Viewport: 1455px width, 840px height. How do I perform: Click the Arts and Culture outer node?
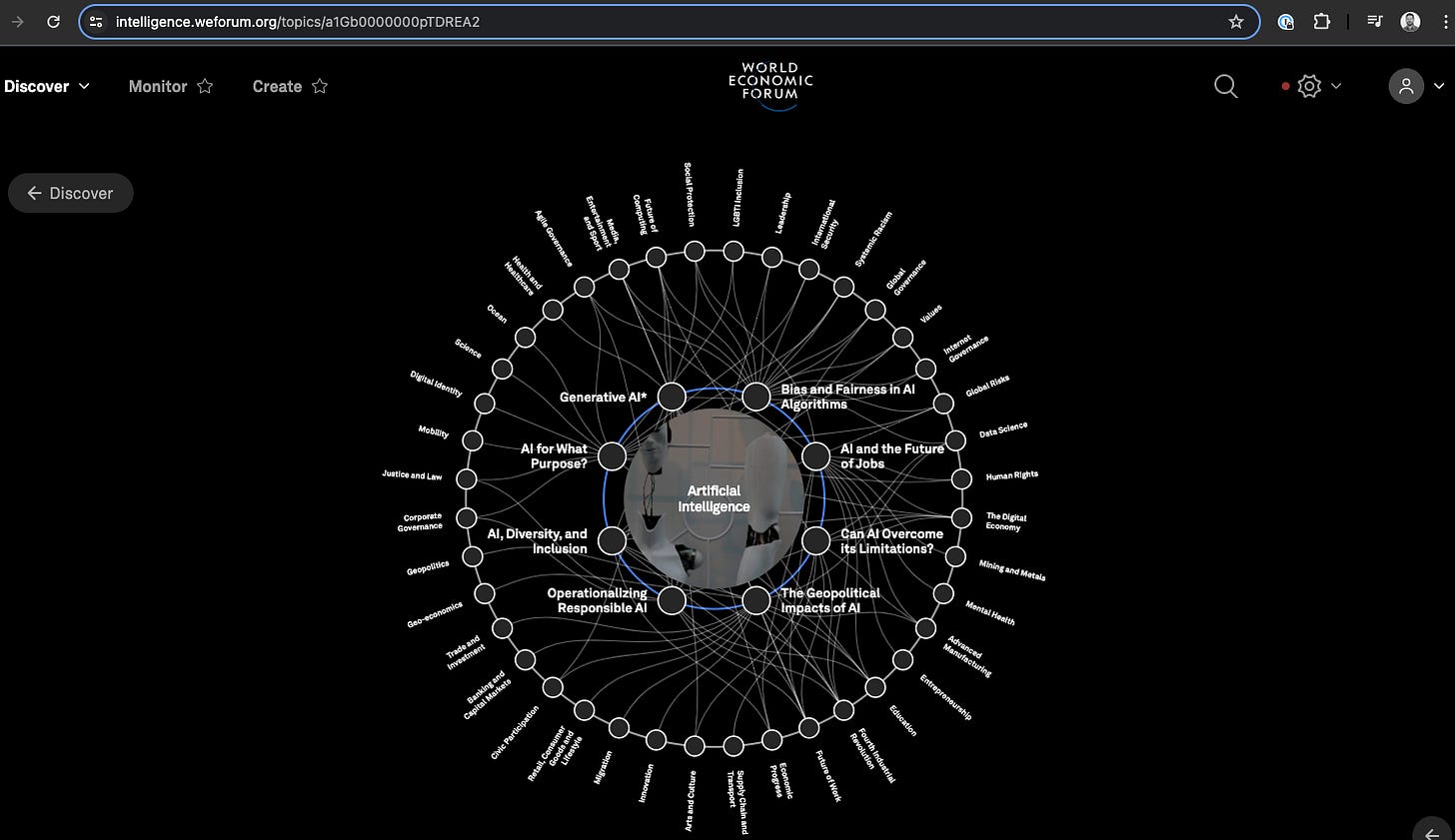(695, 746)
